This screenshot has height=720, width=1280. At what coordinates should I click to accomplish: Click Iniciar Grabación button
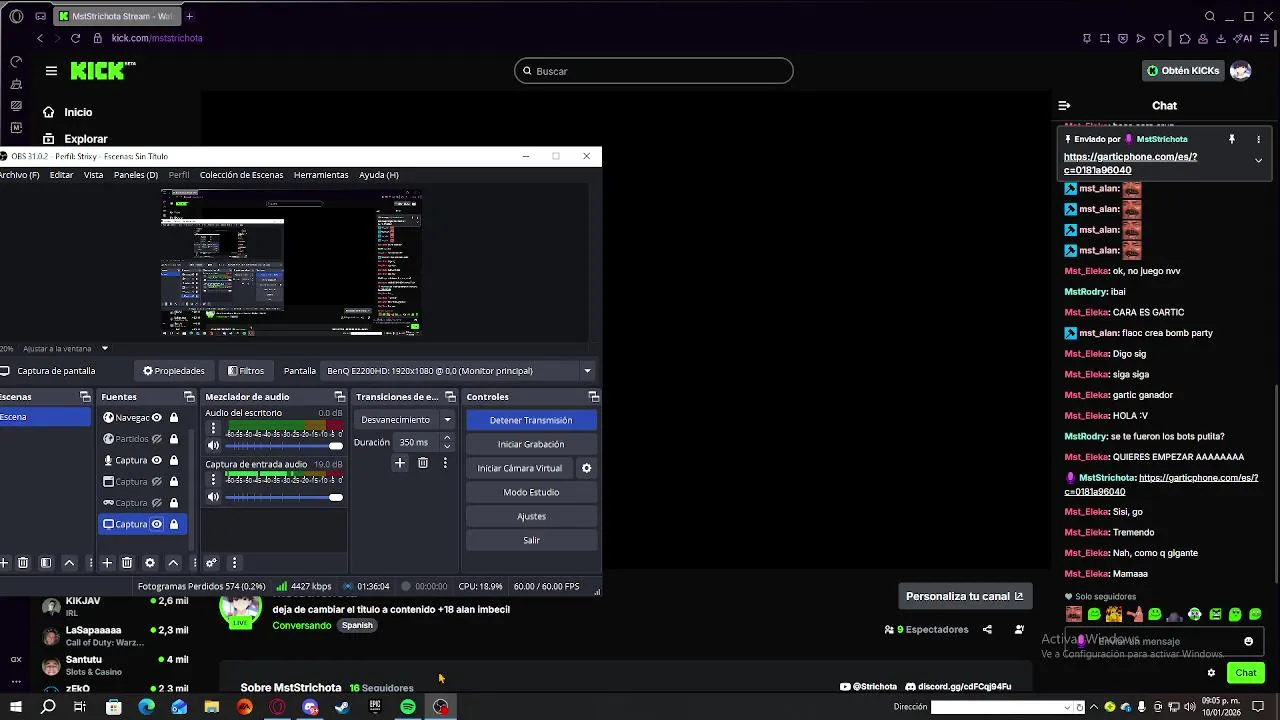click(x=531, y=444)
